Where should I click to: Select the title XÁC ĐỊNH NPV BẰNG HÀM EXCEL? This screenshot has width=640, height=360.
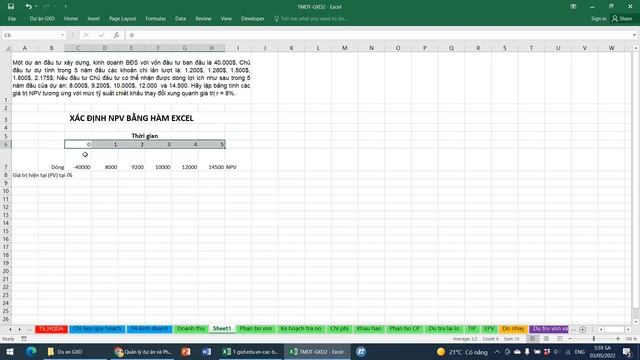131,118
